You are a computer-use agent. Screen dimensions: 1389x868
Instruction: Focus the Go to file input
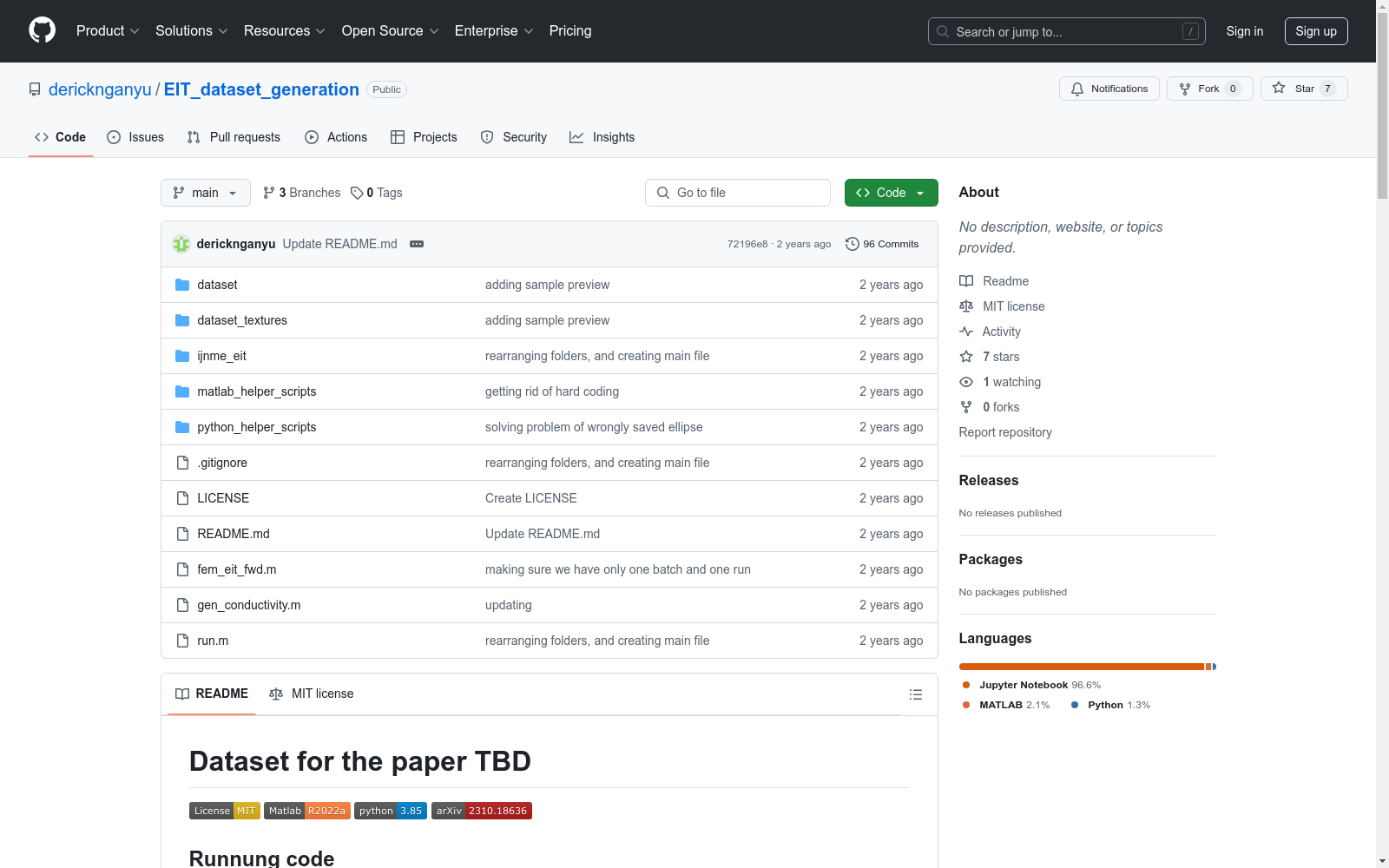pyautogui.click(x=738, y=193)
